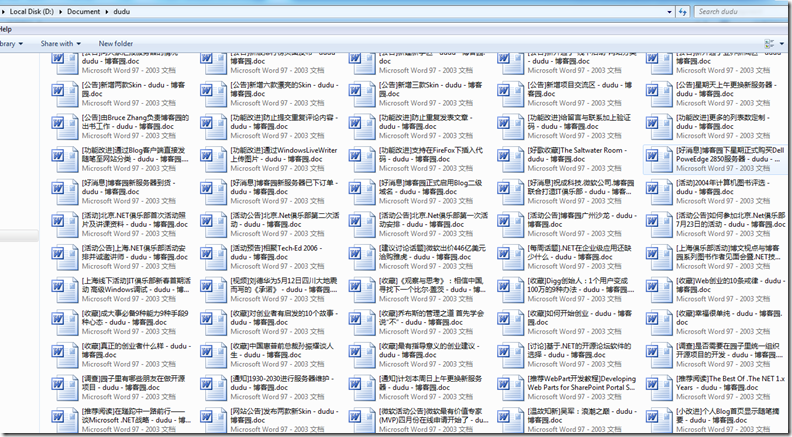The height and width of the screenshot is (437, 792).
Task: Click icon of [好消息]博客园正式启用Blog二级域名 file
Action: pos(362,193)
